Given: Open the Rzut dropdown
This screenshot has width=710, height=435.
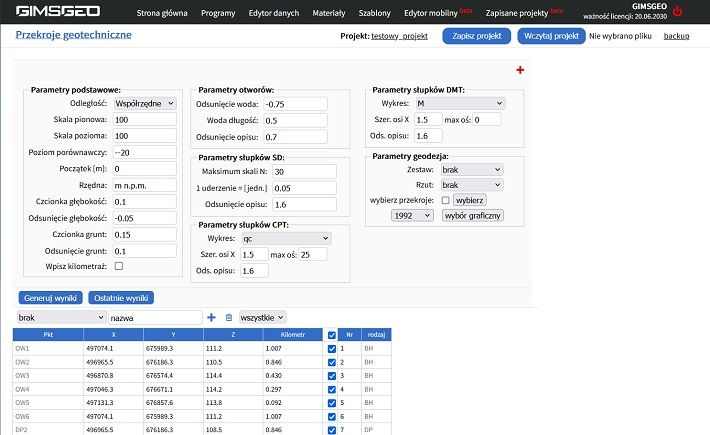Looking at the screenshot, I should [x=472, y=185].
